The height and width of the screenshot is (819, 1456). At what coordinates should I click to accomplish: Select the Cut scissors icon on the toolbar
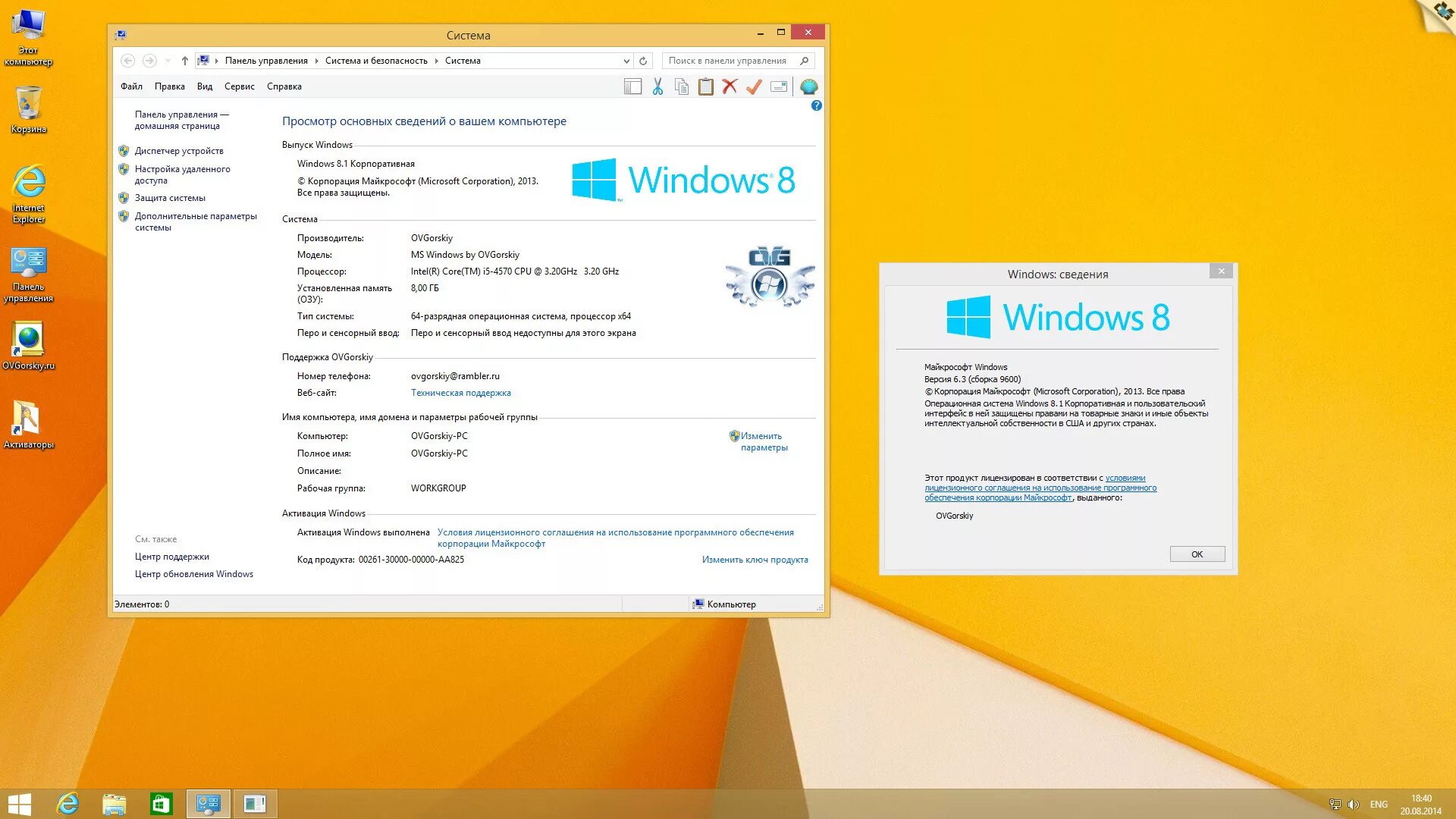(x=657, y=86)
